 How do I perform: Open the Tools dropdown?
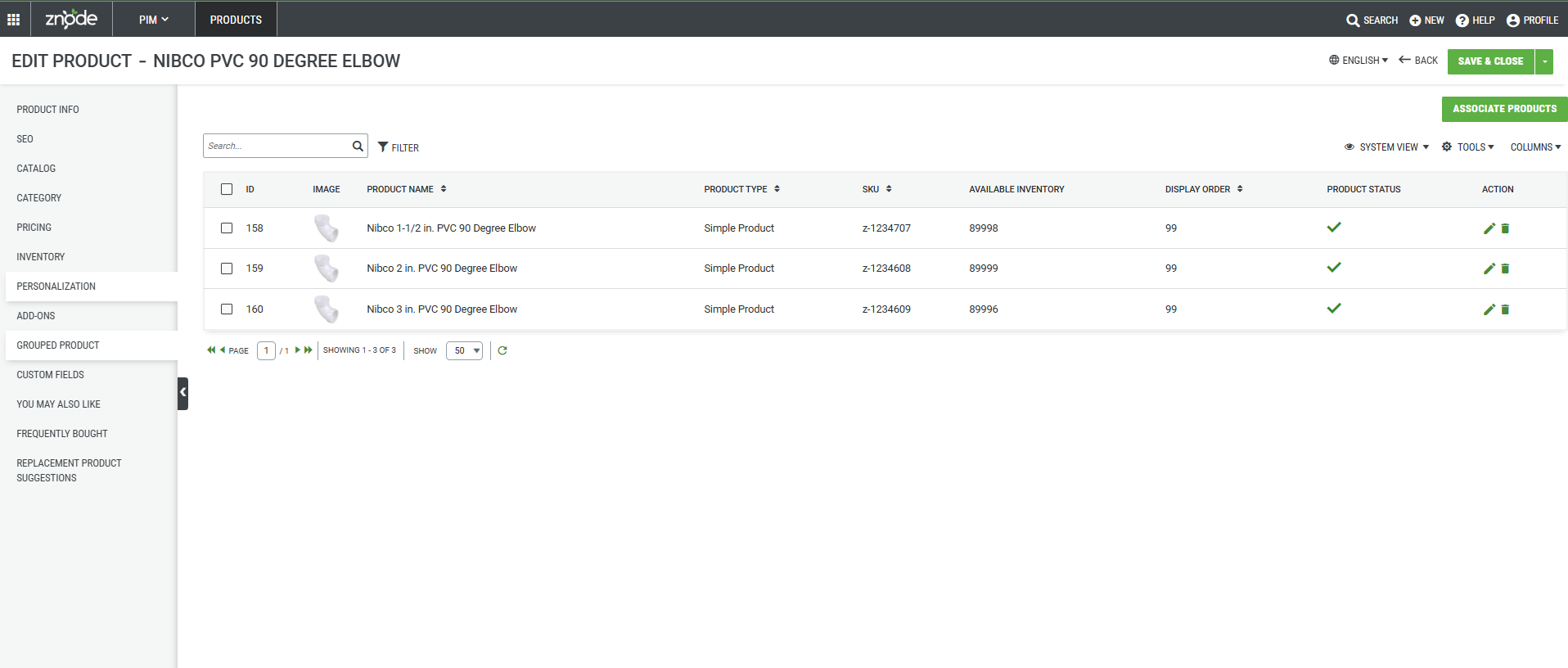coord(1468,147)
